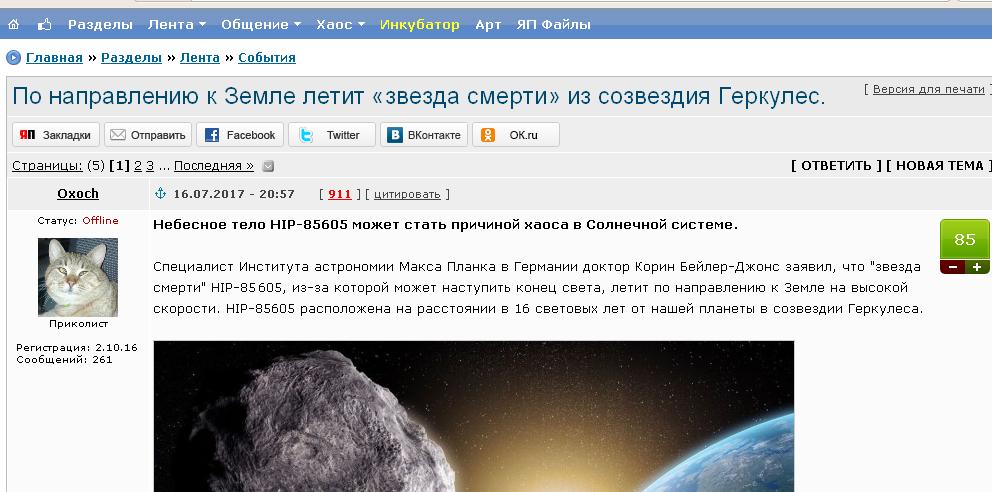Screen dimensions: 992x492
Task: Share the topic on ВКонтакте
Action: tap(424, 135)
